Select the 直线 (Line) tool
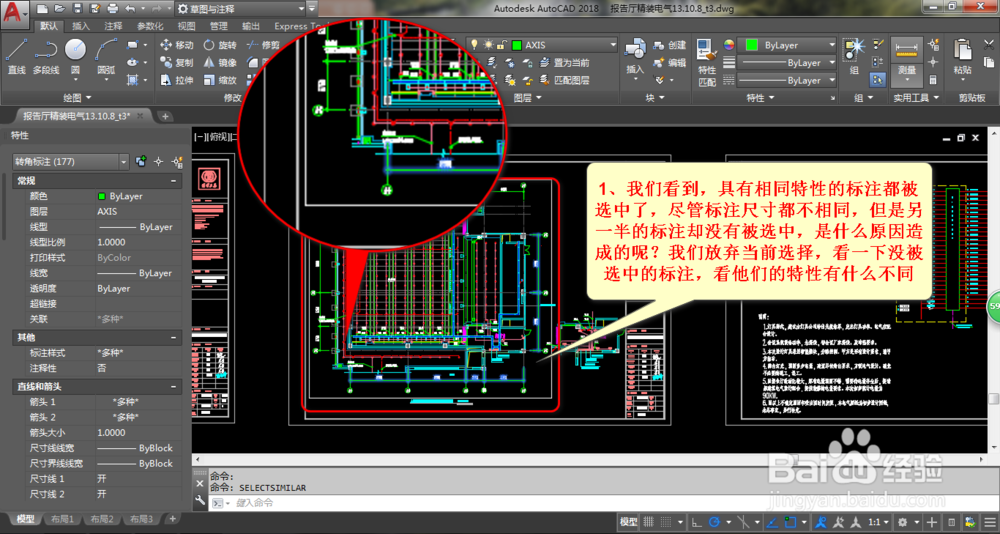 tap(16, 56)
